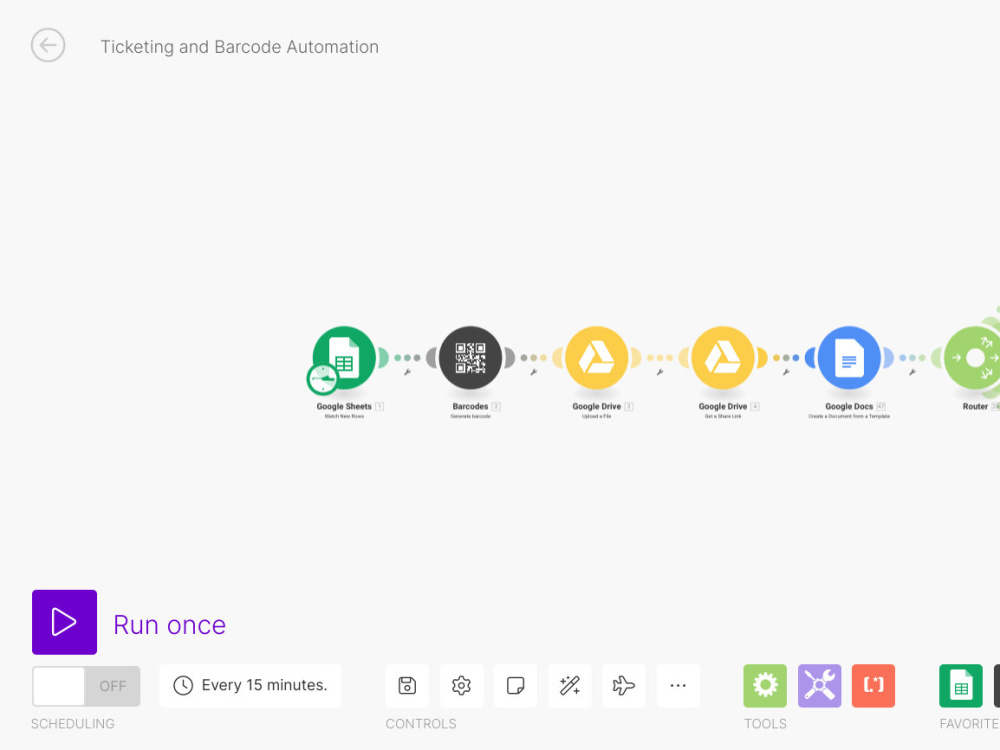Click the wrench filter before the Google Docs module
Viewport: 1000px width, 750px height.
click(x=786, y=372)
